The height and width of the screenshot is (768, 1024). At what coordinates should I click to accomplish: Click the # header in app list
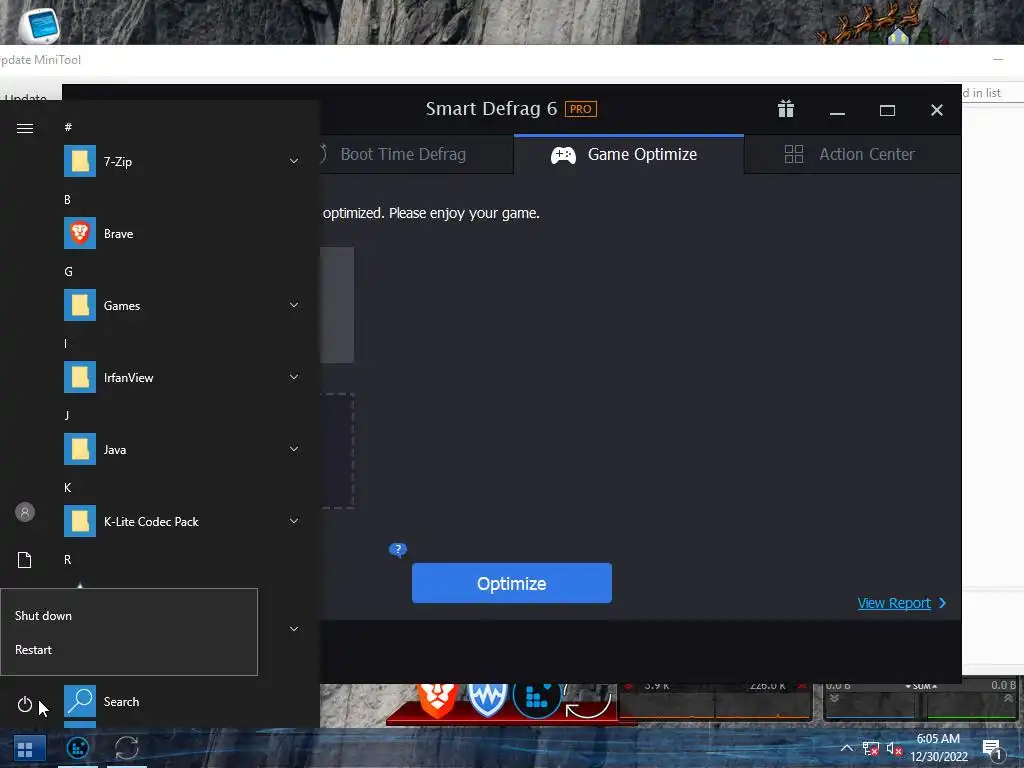click(x=68, y=127)
